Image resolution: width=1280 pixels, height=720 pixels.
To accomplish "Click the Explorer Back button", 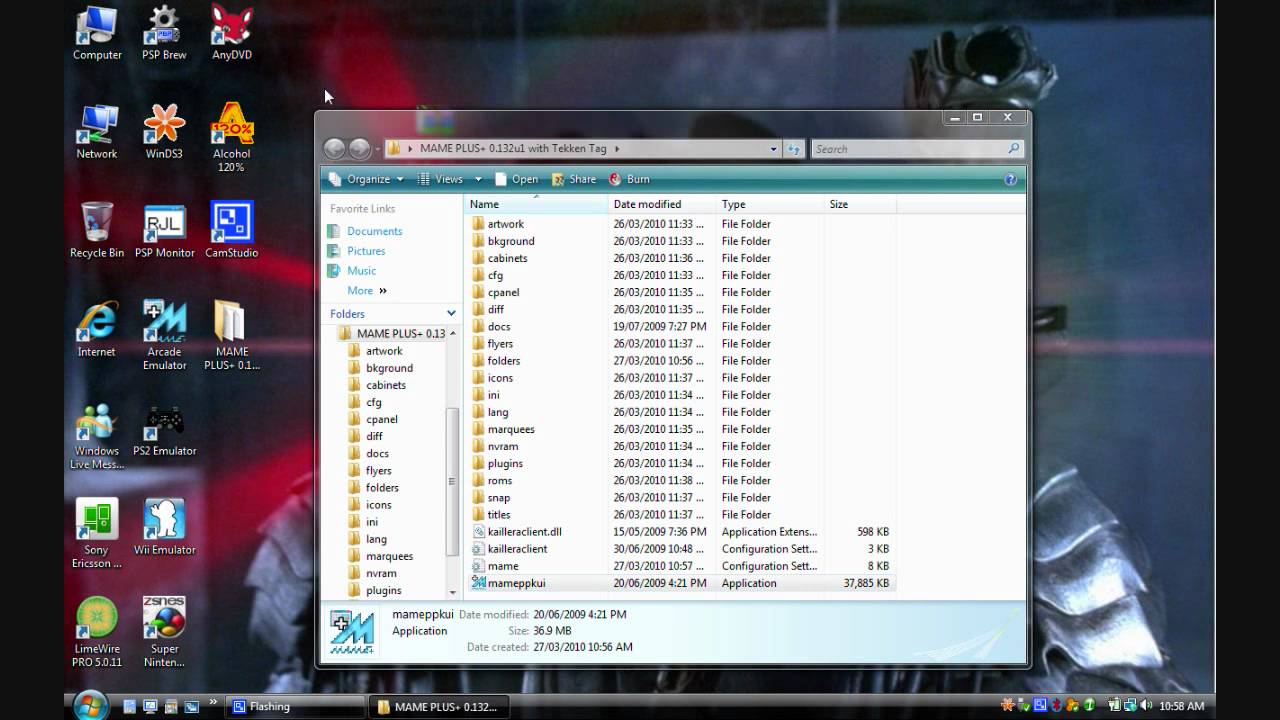I will pyautogui.click(x=335, y=148).
